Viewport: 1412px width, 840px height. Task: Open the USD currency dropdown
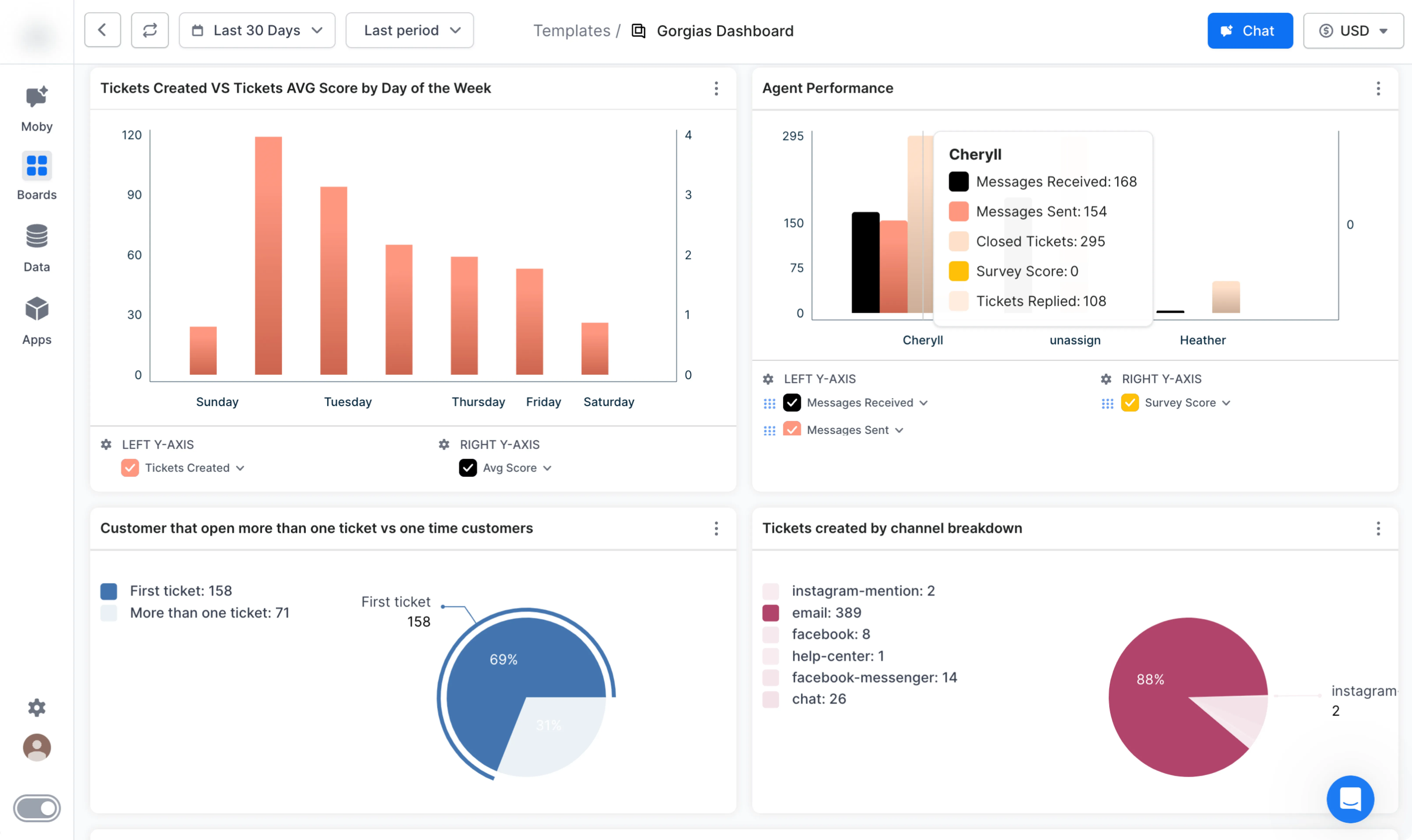click(1353, 31)
